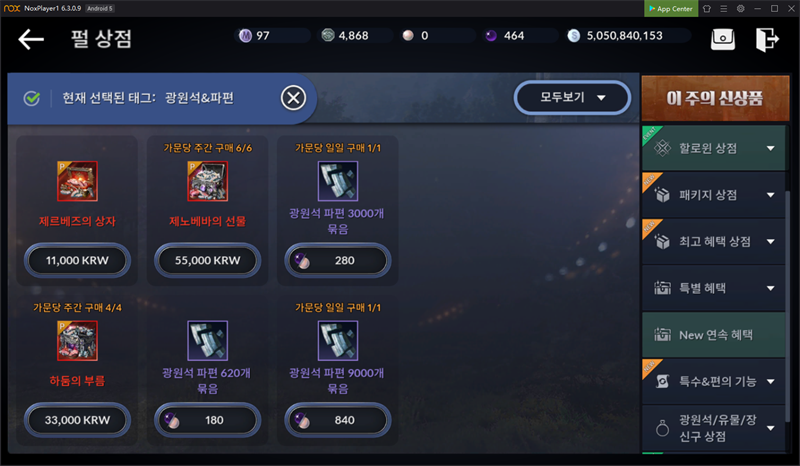Select the 제노베바의 선물 chest icon
This screenshot has height=466, width=800.
[x=208, y=181]
